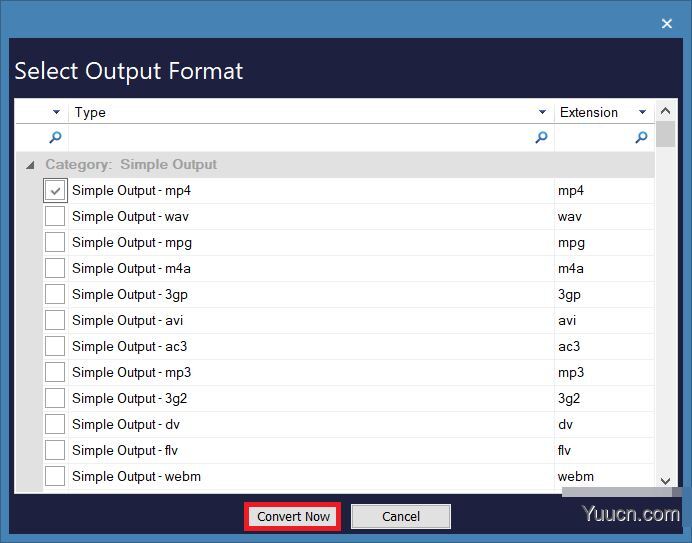Screen dimensions: 692x543
Task: Click the dv extension cell
Action: point(604,425)
